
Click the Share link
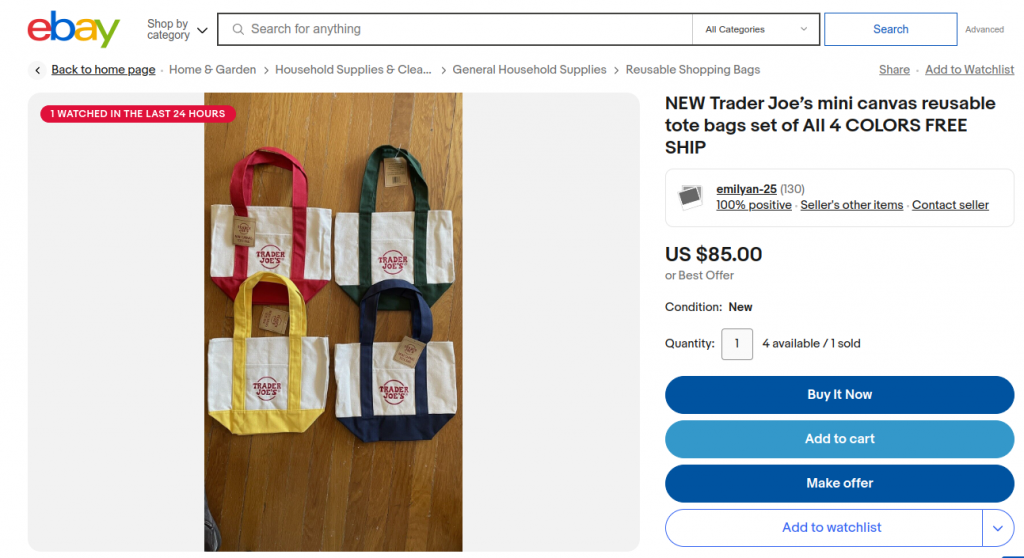(894, 70)
